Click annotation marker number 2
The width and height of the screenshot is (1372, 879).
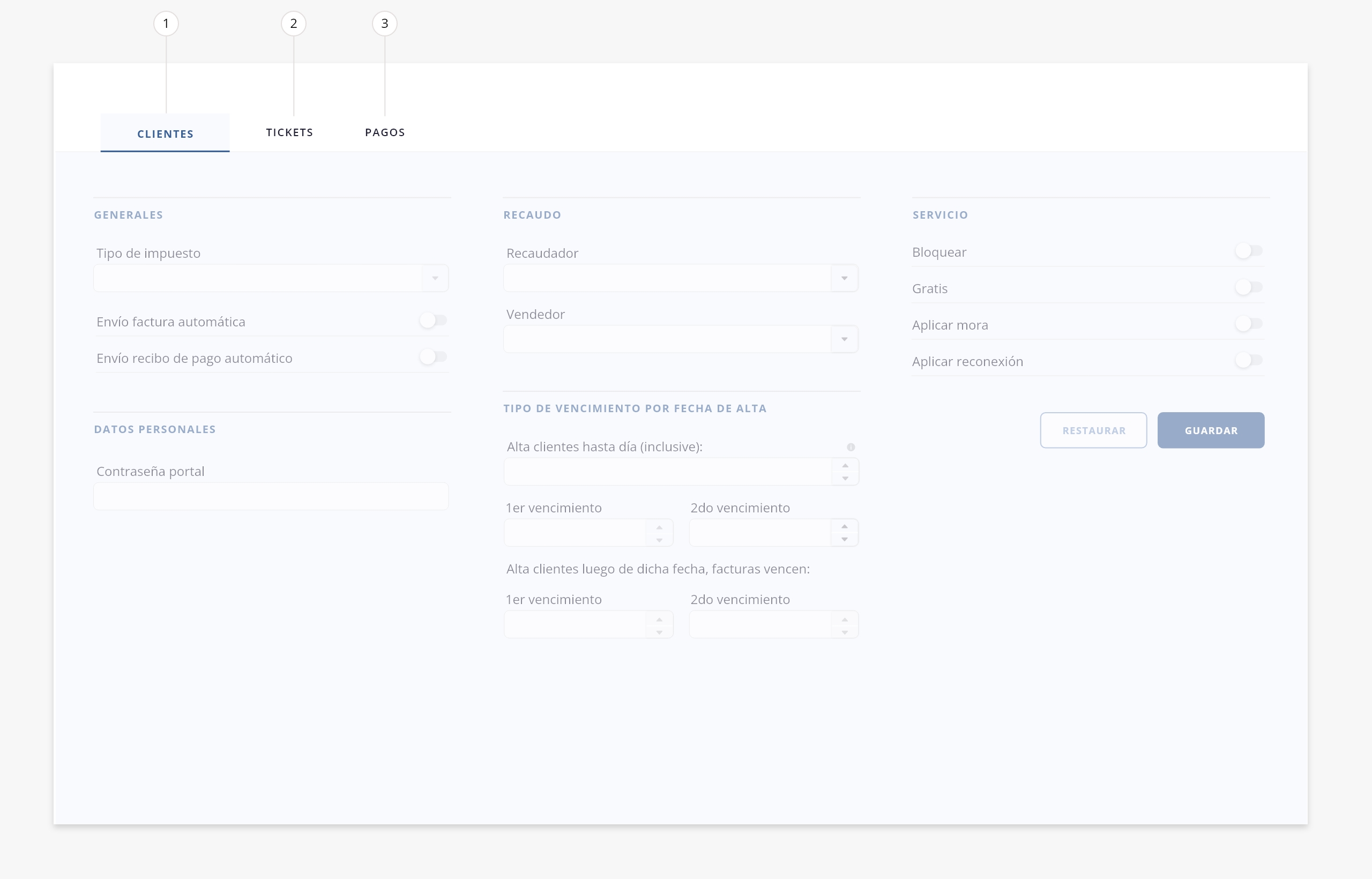[x=293, y=24]
